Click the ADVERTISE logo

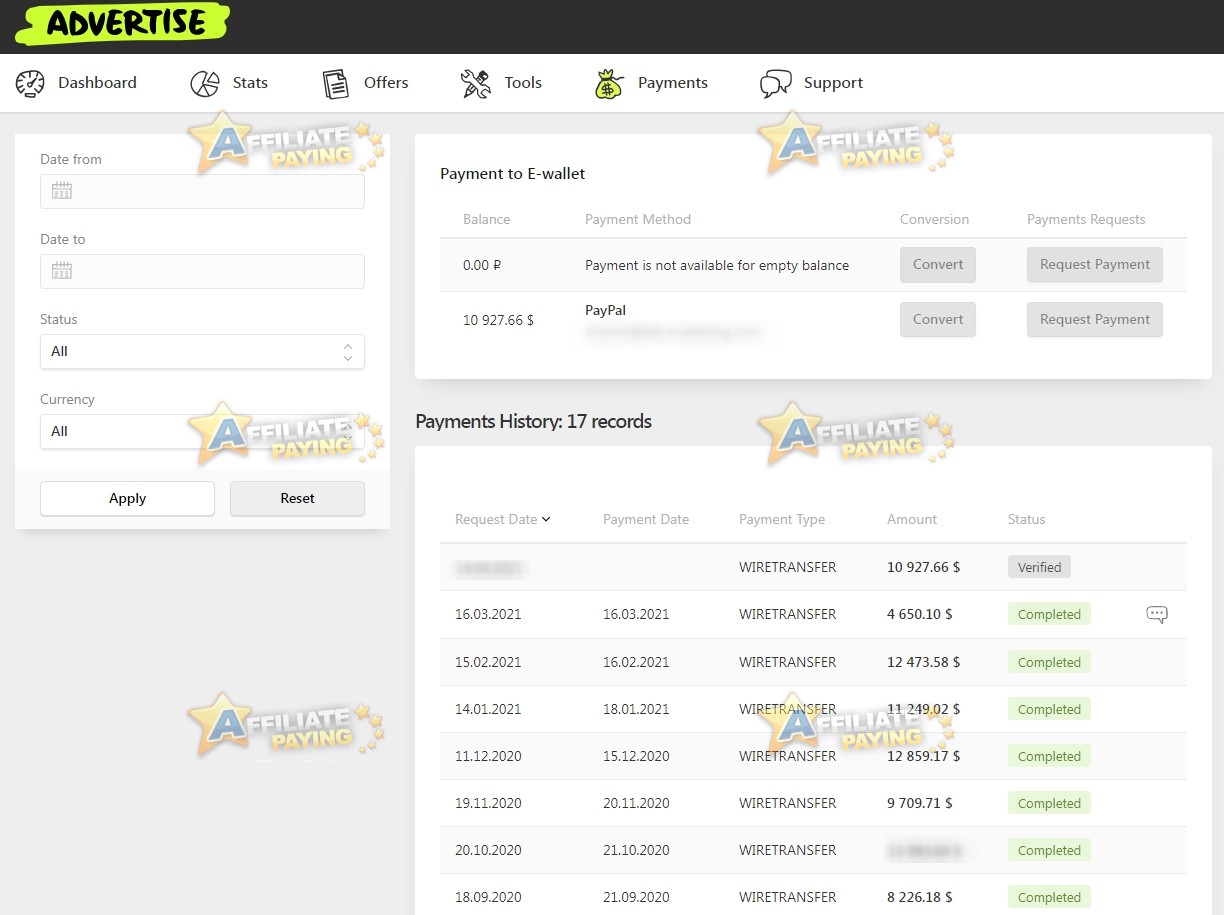(x=123, y=23)
